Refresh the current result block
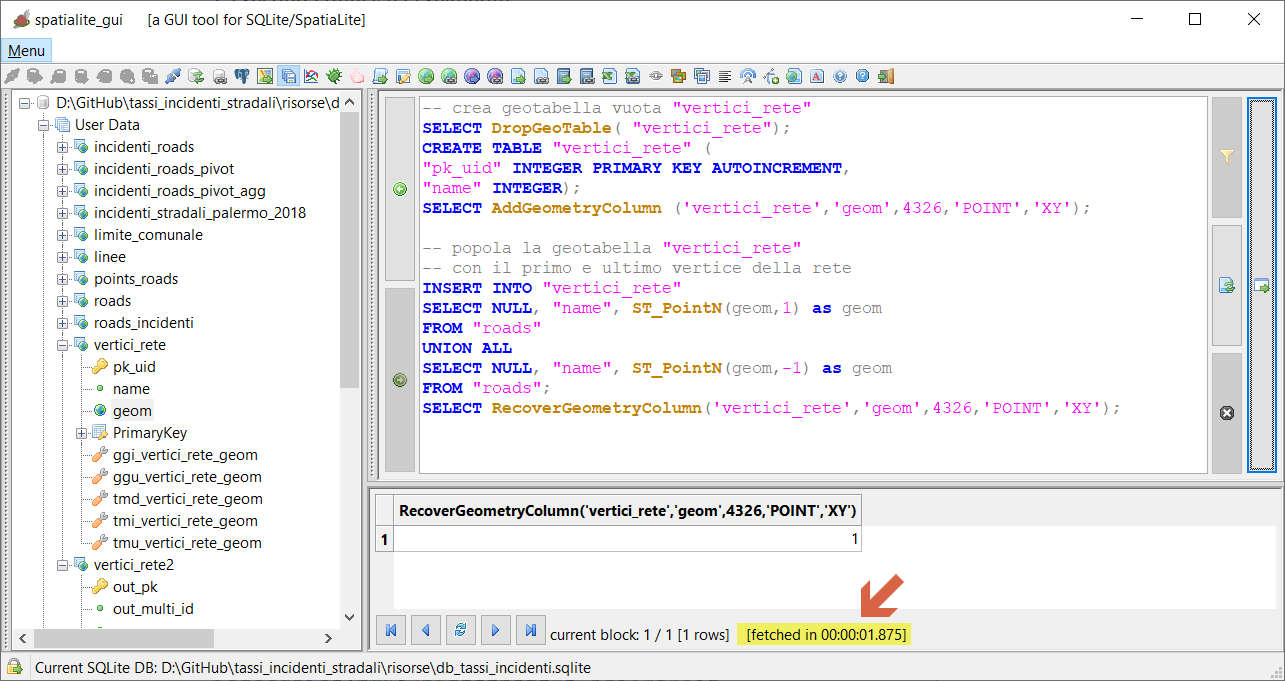The image size is (1285, 681). tap(461, 630)
